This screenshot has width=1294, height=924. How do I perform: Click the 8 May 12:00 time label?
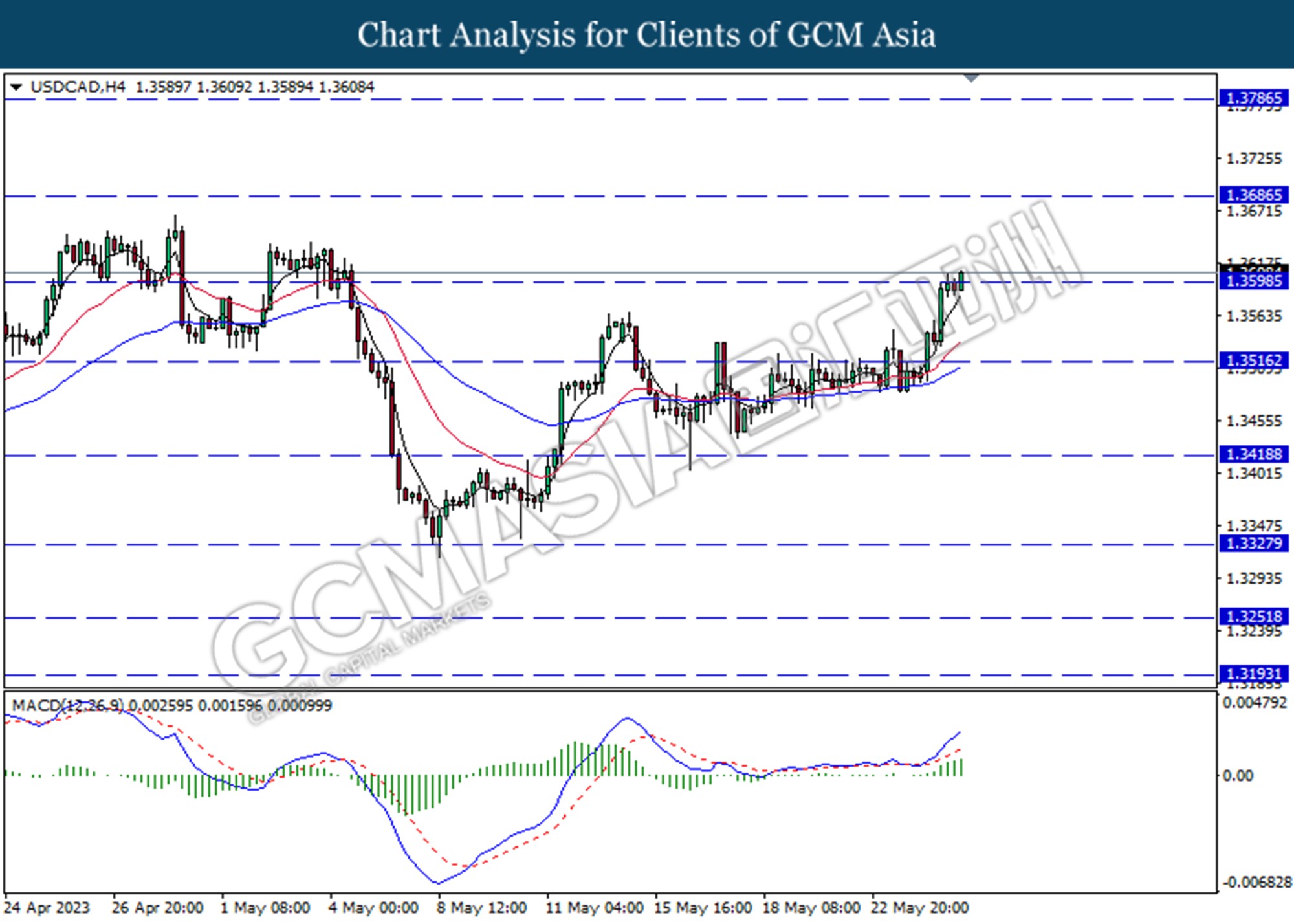(481, 908)
